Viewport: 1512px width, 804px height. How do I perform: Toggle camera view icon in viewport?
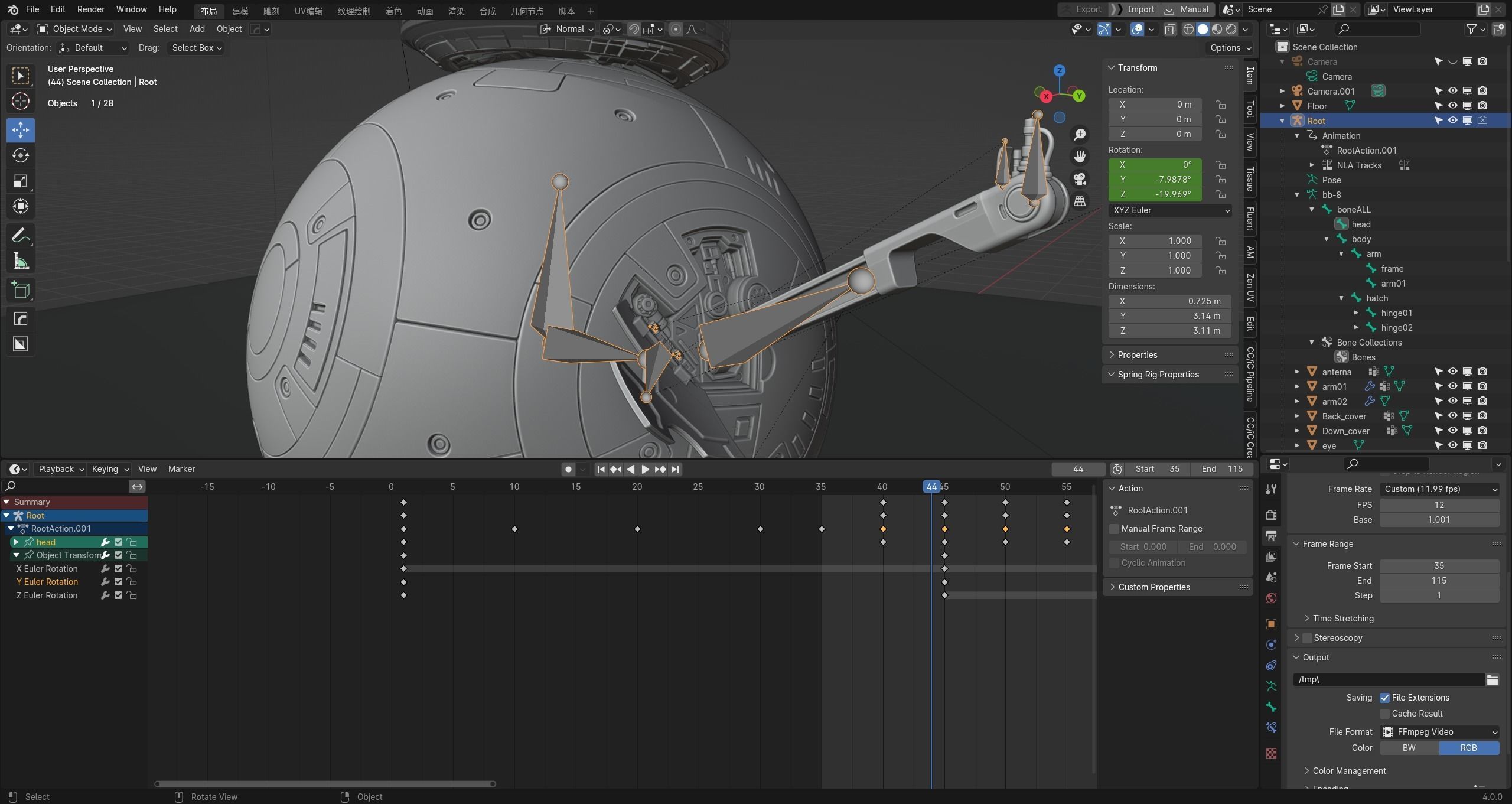coord(1080,179)
